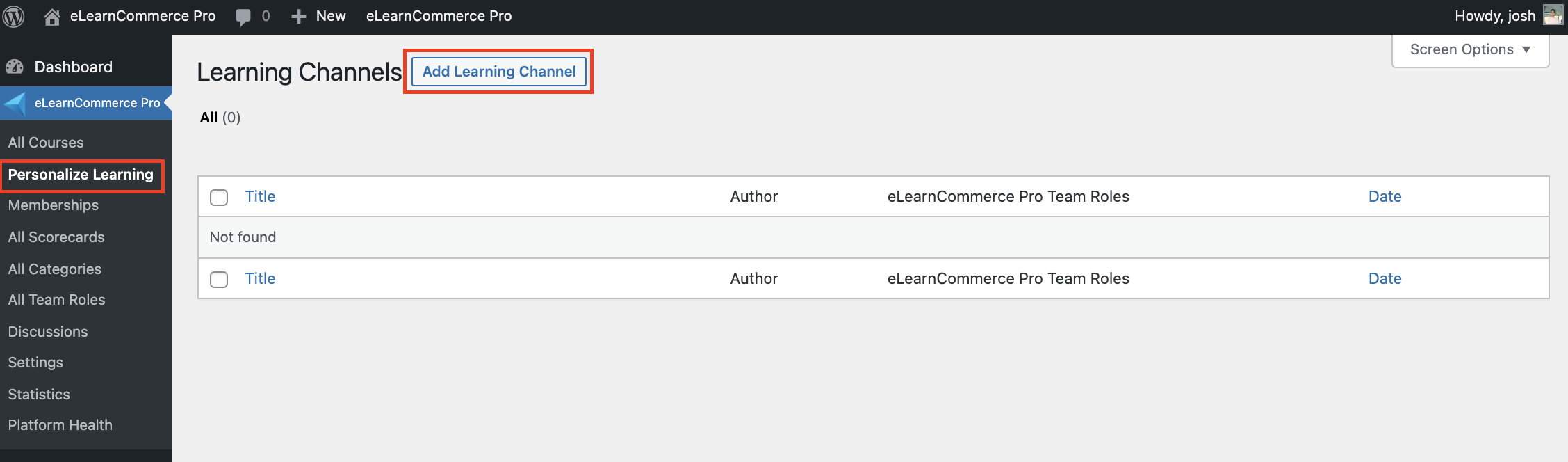Click the Dashboard gauge icon
This screenshot has height=462, width=1568.
15,67
